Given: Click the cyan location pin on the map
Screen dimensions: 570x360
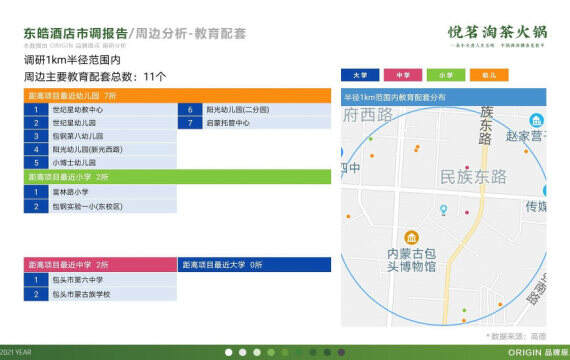Looking at the screenshot, I should pyautogui.click(x=443, y=210).
